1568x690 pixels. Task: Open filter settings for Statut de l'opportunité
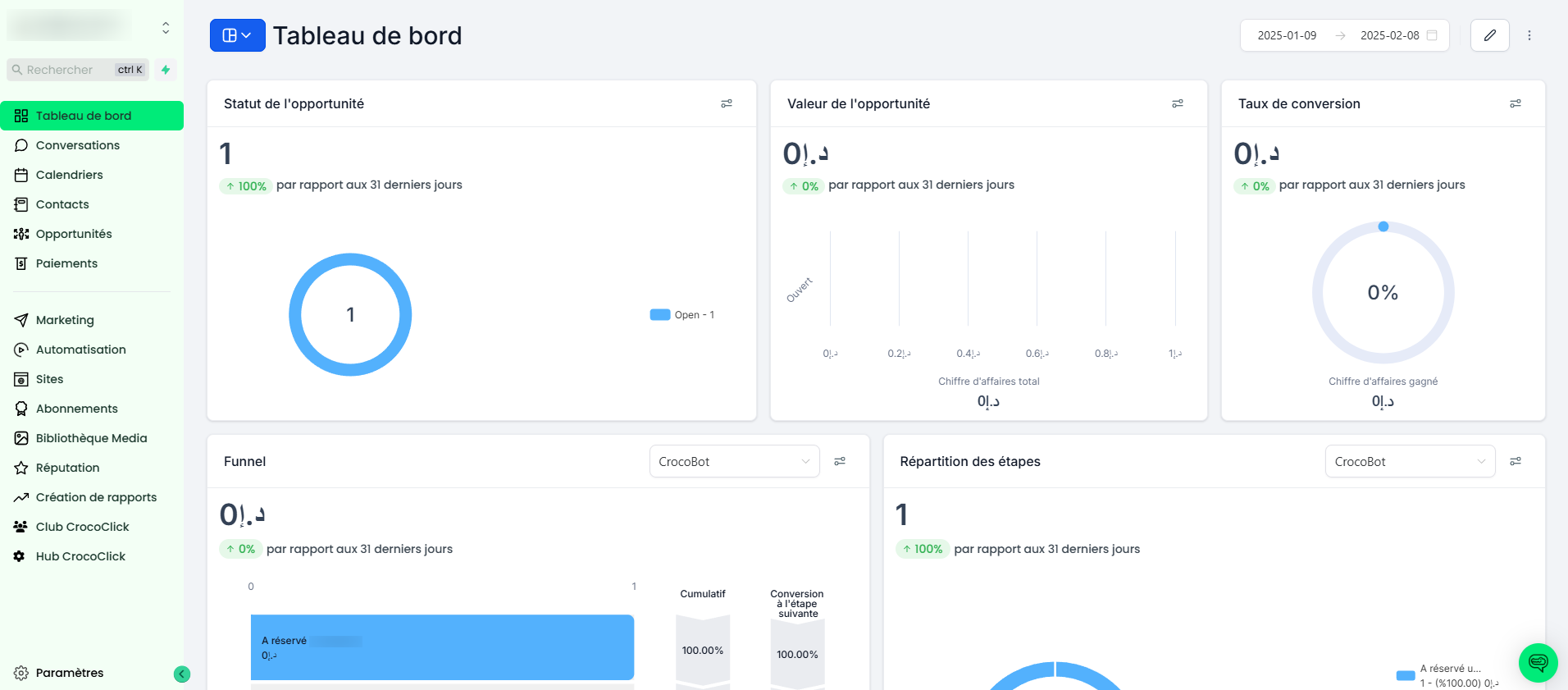(x=727, y=103)
